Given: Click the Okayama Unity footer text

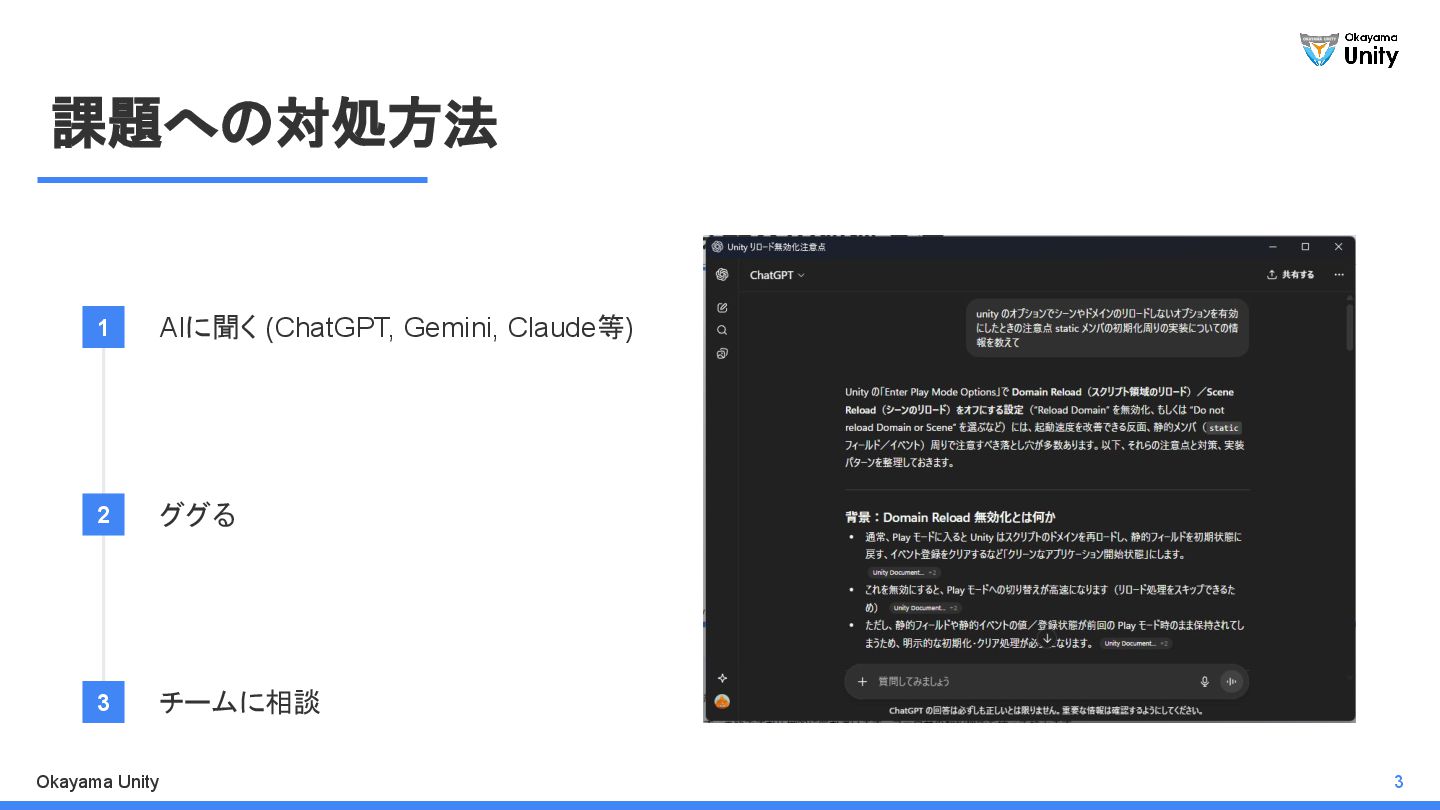Looking at the screenshot, I should coord(97,782).
